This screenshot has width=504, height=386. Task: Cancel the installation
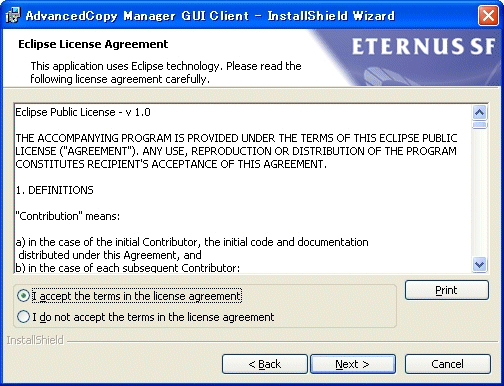448,364
